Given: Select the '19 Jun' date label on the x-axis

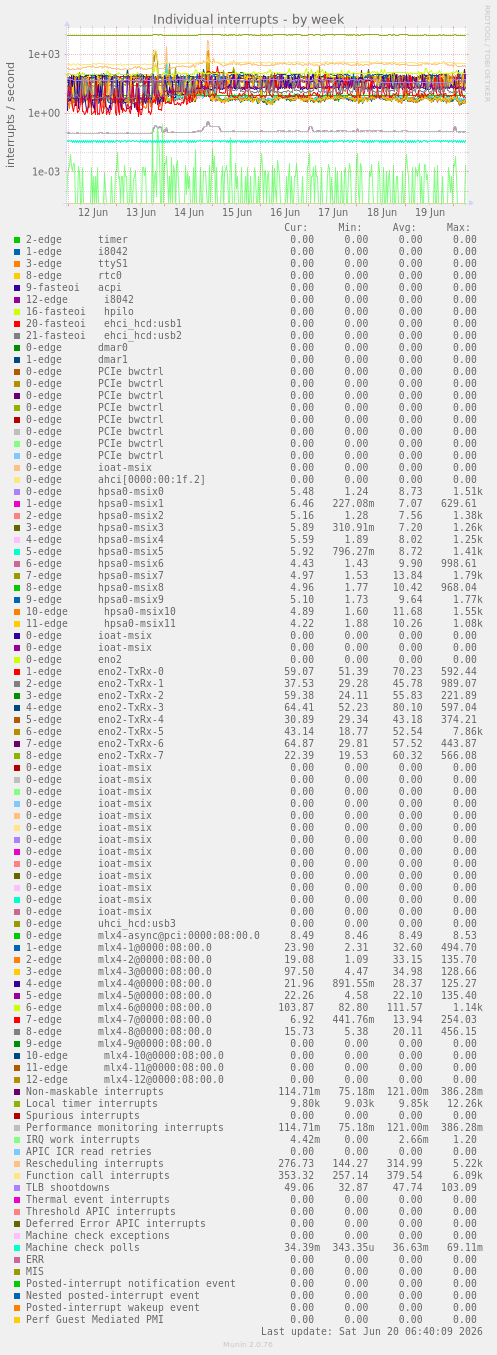Looking at the screenshot, I should [x=430, y=212].
